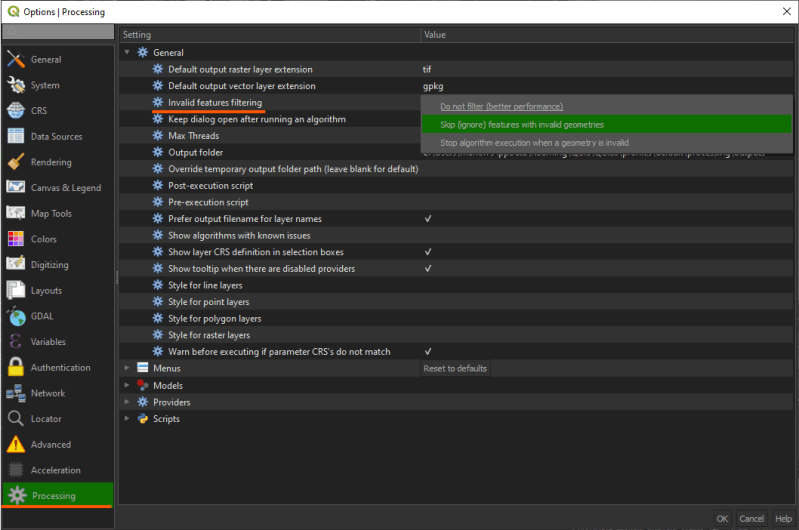The height and width of the screenshot is (530, 799).
Task: Click the Map Tools icon
Action: (16, 213)
